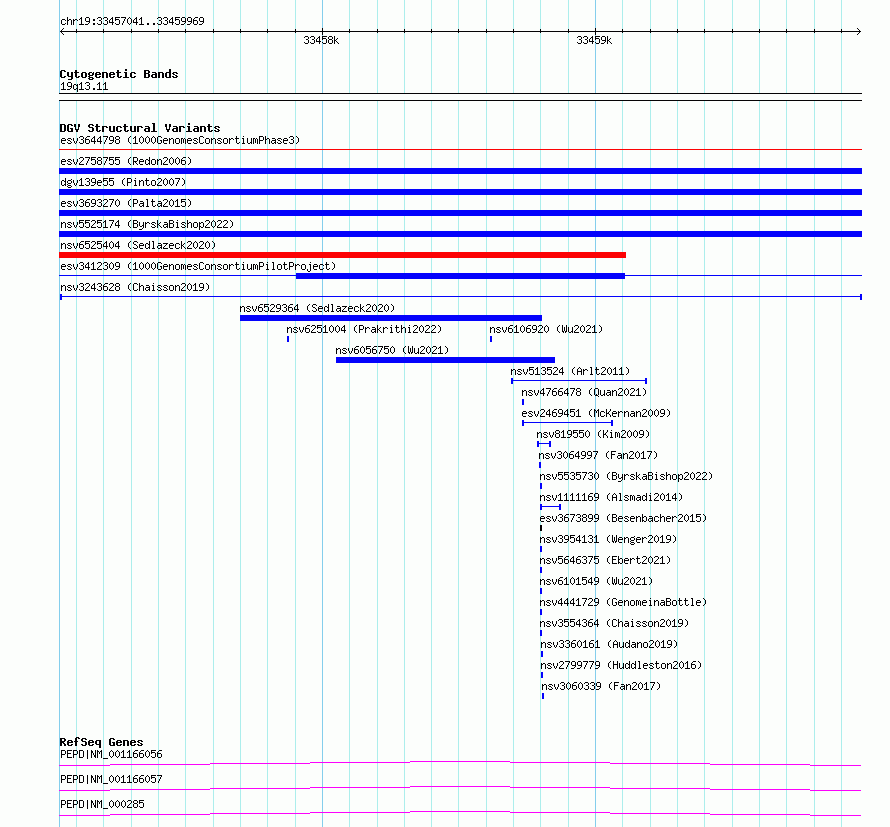Image resolution: width=890 pixels, height=827 pixels.
Task: Select the Cytogenetic Bands track title
Action: (119, 74)
